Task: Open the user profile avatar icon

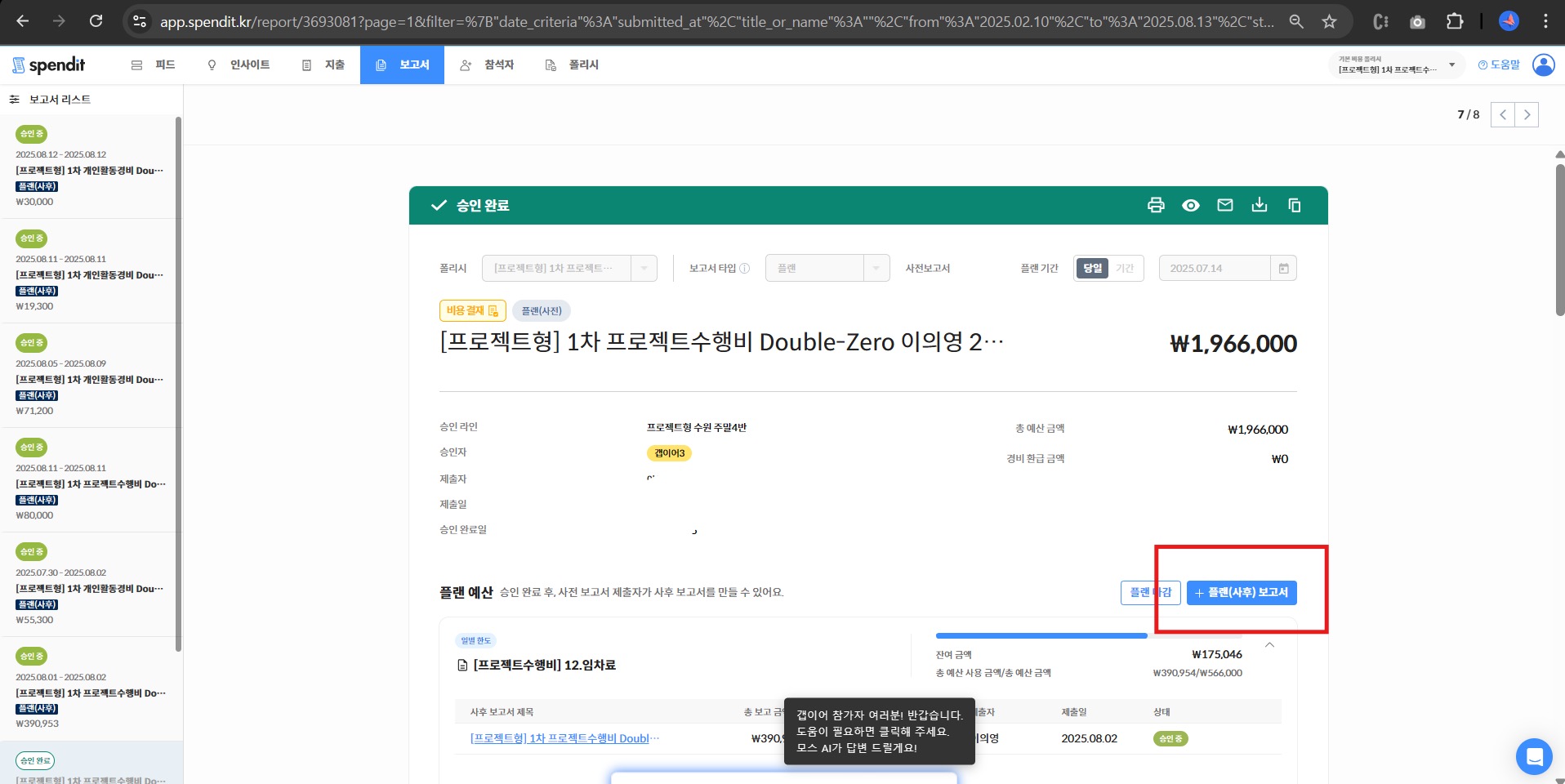Action: coord(1544,65)
